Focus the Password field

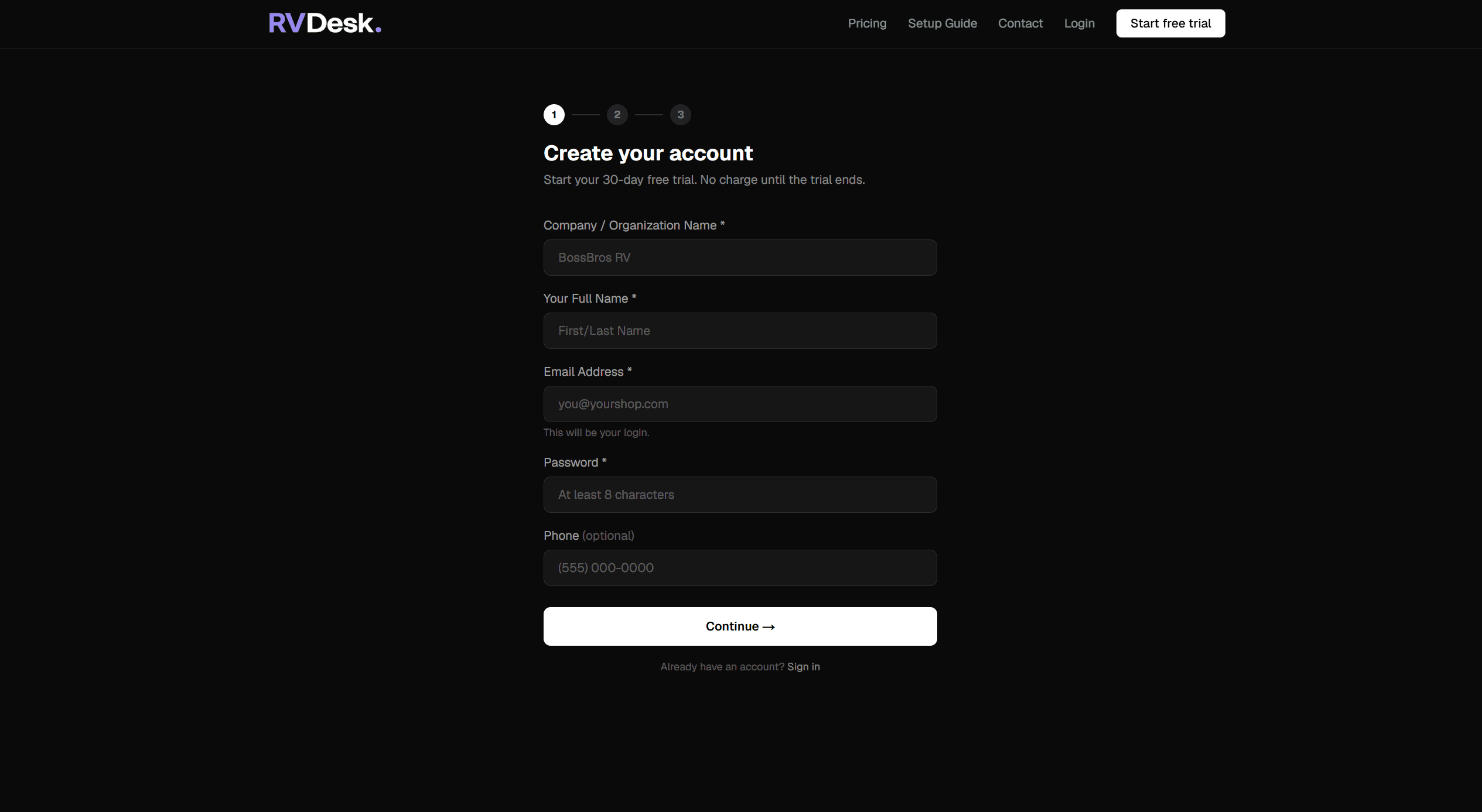coord(740,495)
